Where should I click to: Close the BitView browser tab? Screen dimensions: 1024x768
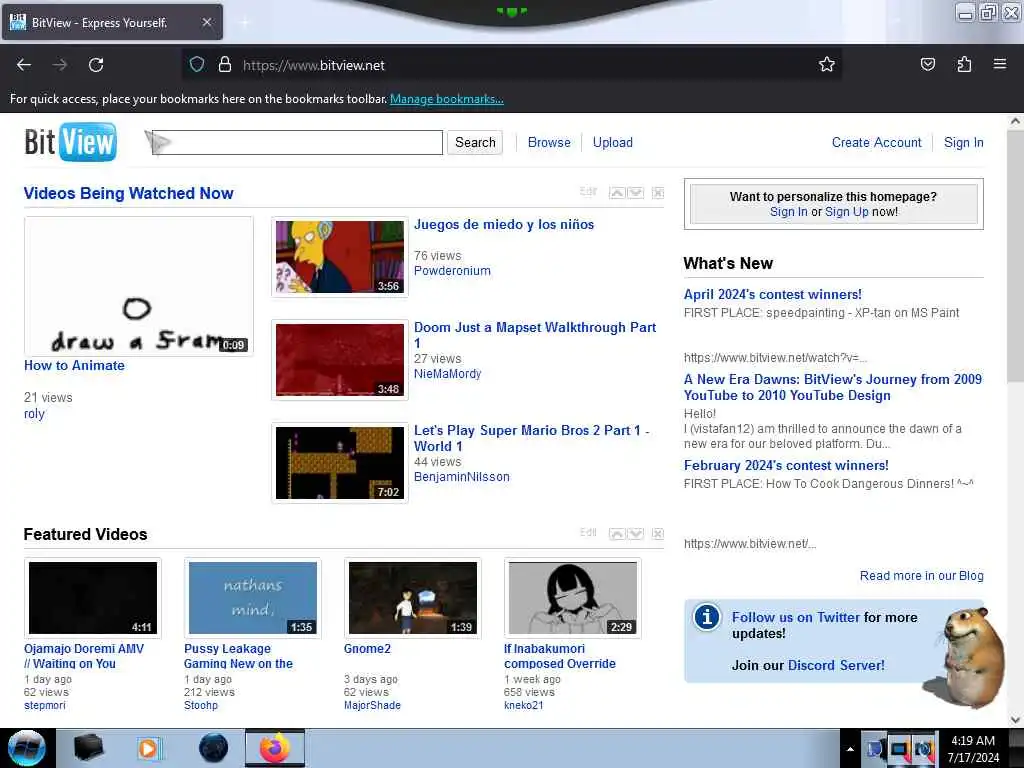coord(206,22)
